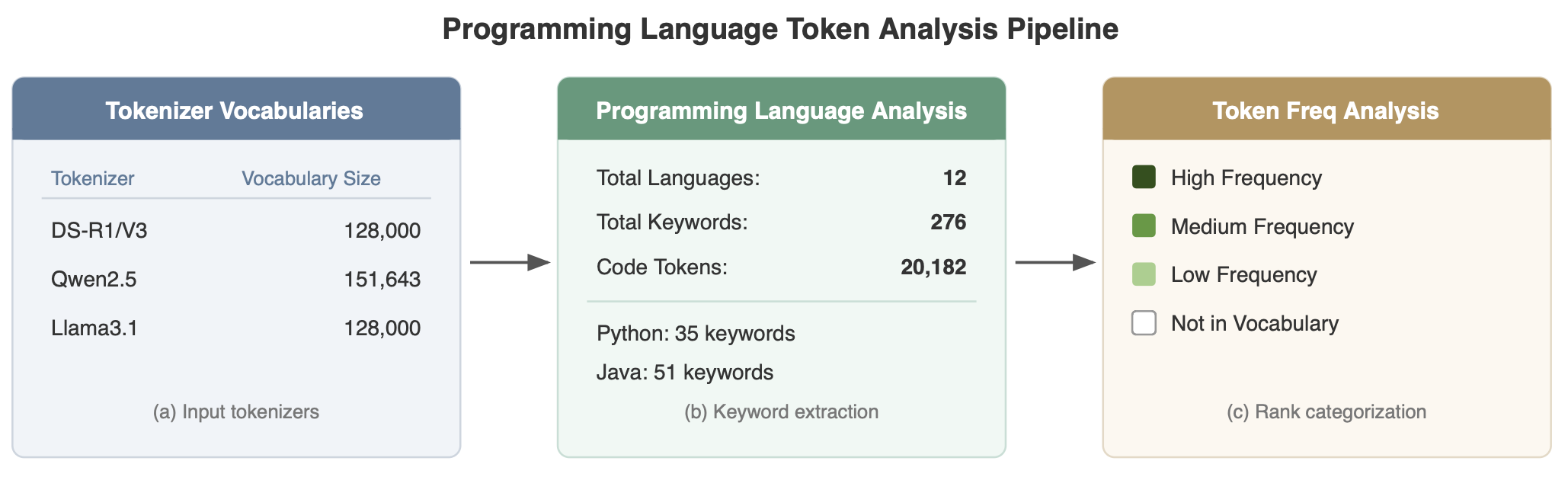Click the Tokenizer column heading
The height and width of the screenshot is (477, 1568).
92,178
